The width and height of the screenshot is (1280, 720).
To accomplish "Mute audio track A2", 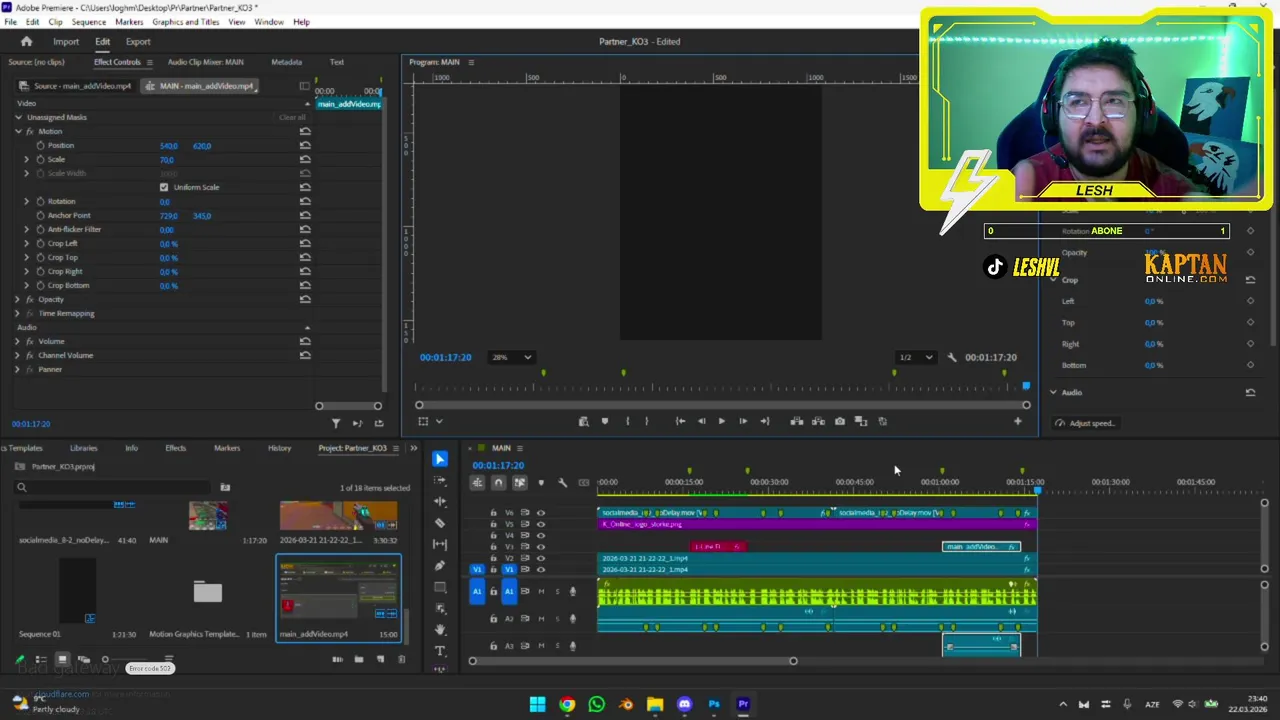I will click(x=541, y=619).
